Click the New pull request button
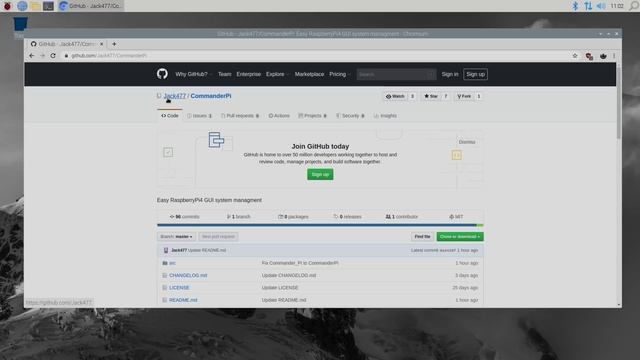The width and height of the screenshot is (640, 360). pos(218,237)
